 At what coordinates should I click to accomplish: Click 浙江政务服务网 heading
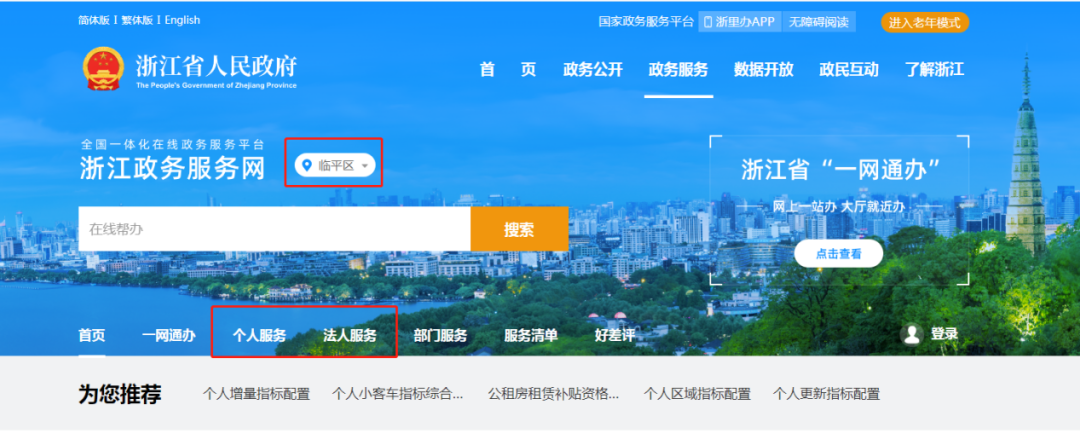172,169
